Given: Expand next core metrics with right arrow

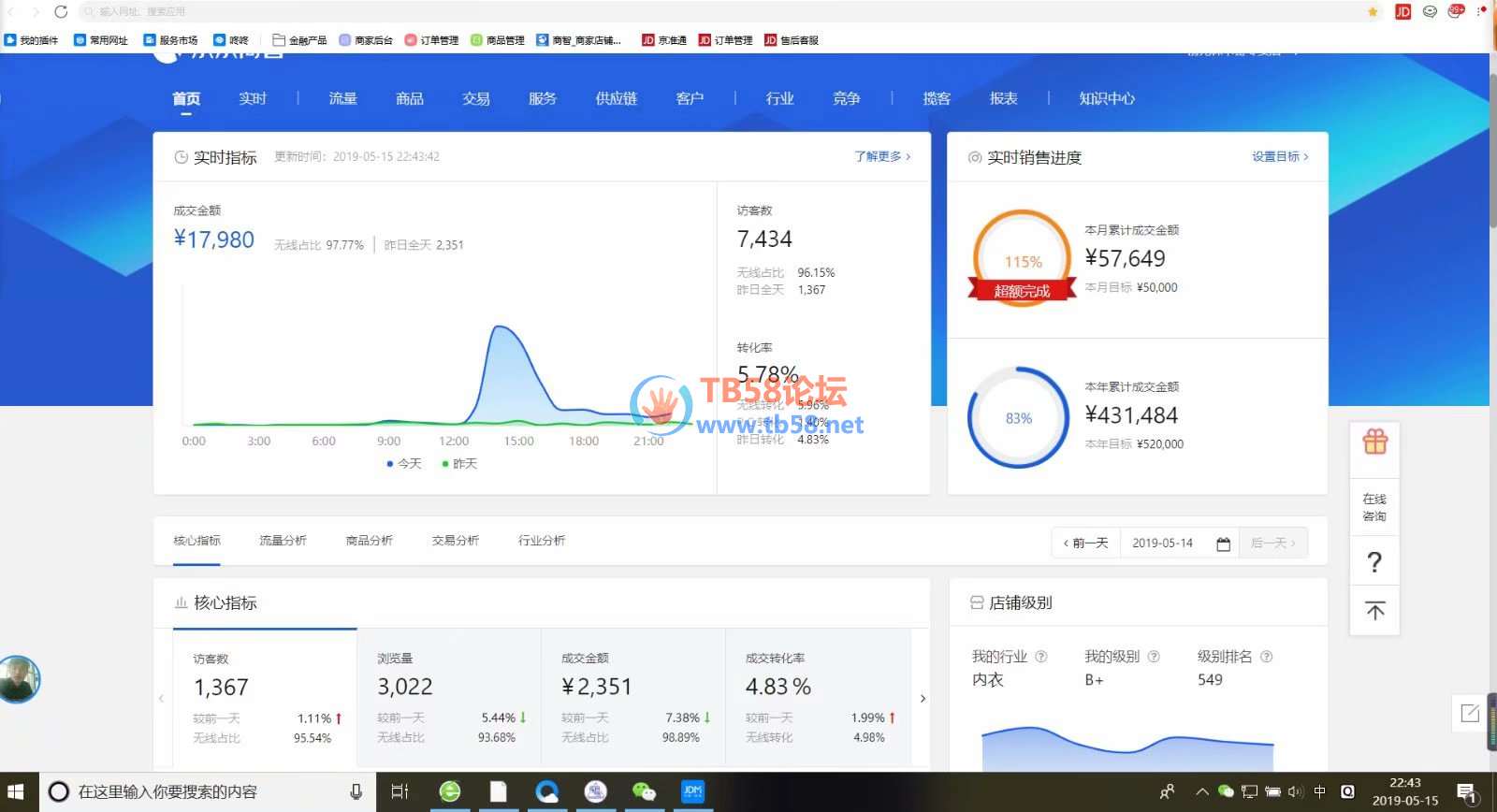Looking at the screenshot, I should [923, 699].
